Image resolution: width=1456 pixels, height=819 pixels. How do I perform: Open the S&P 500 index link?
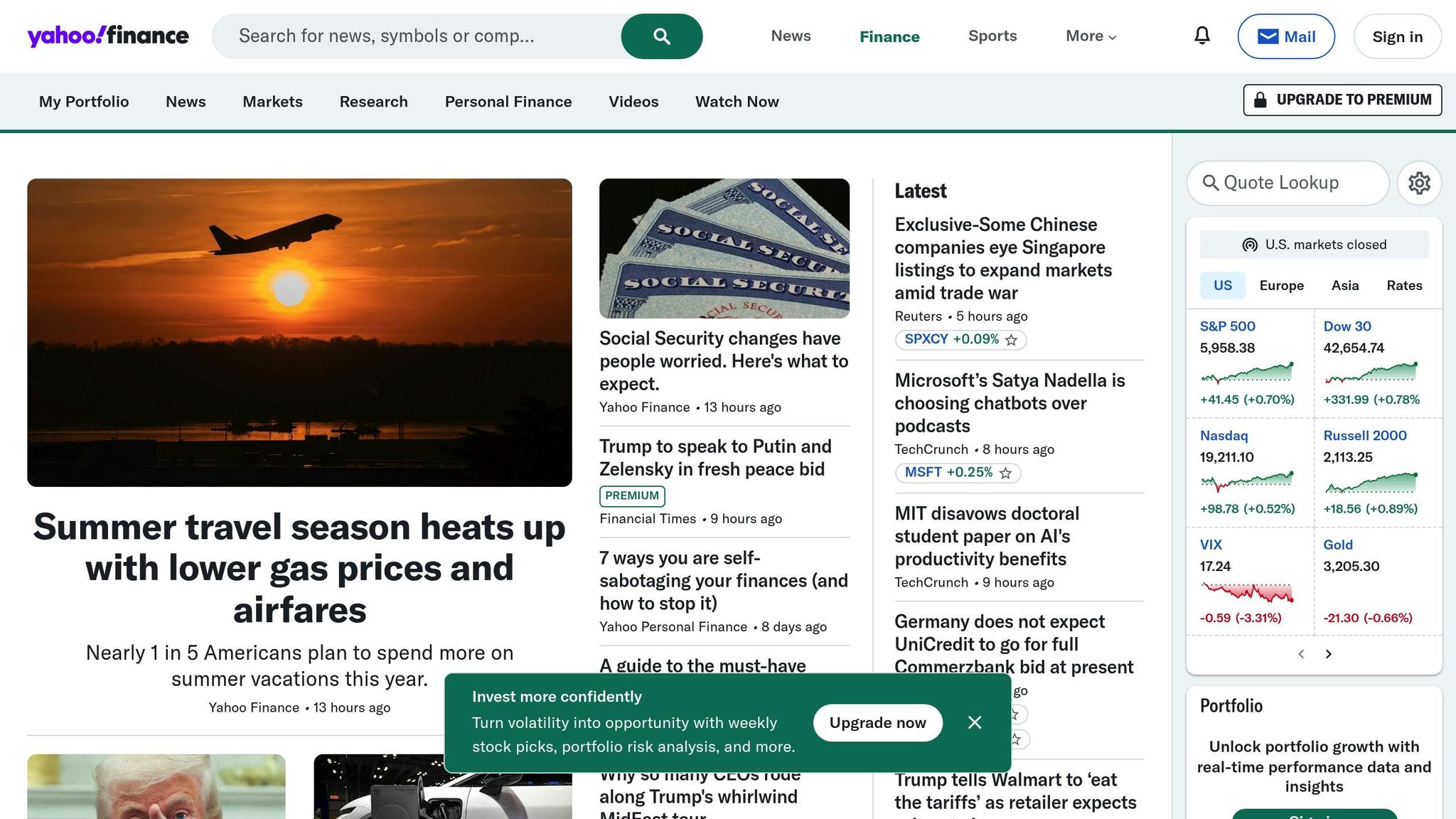point(1227,326)
